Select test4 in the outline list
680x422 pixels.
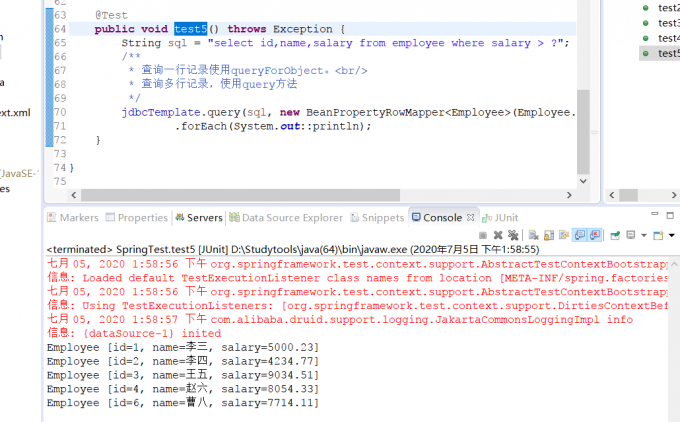click(668, 38)
